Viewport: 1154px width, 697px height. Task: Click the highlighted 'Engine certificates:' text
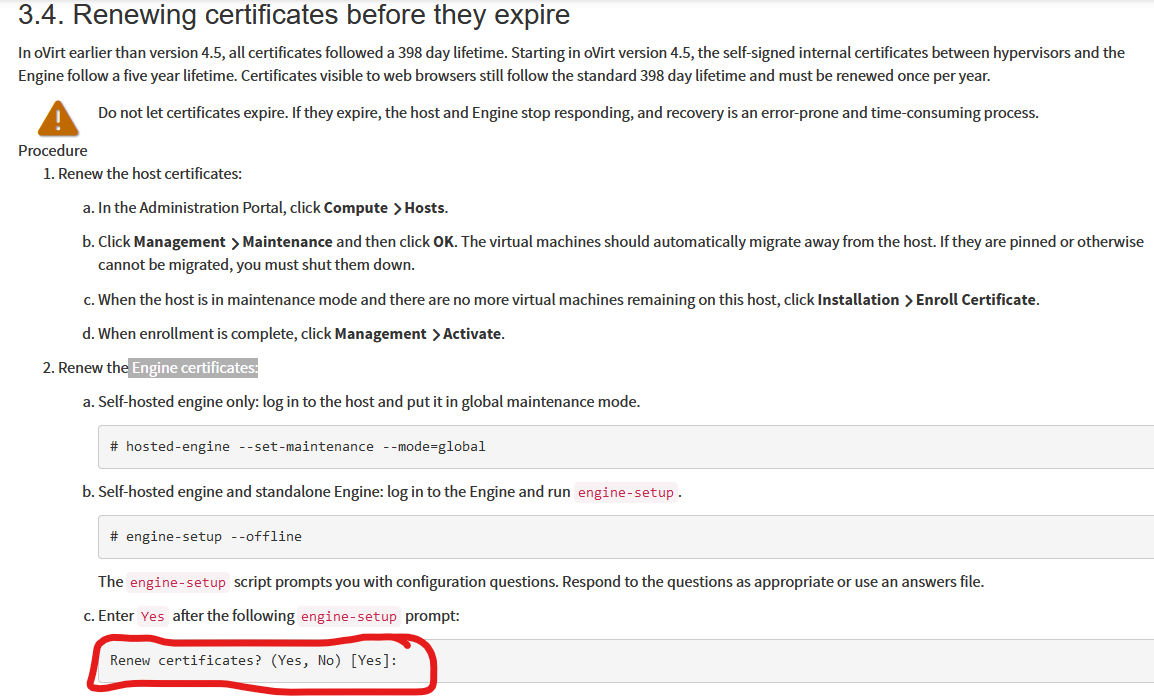[x=195, y=368]
